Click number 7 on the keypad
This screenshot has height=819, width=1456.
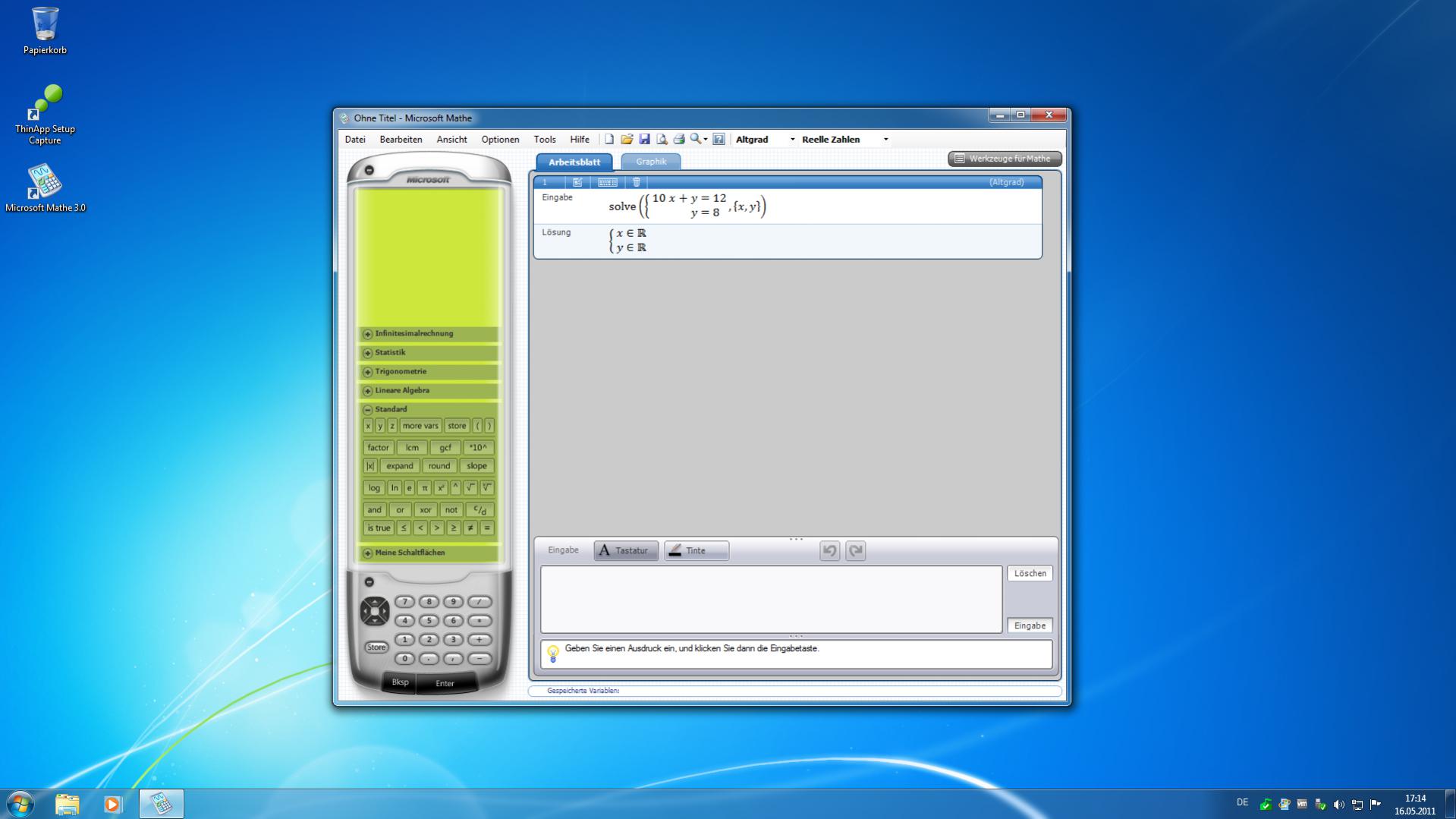[404, 602]
